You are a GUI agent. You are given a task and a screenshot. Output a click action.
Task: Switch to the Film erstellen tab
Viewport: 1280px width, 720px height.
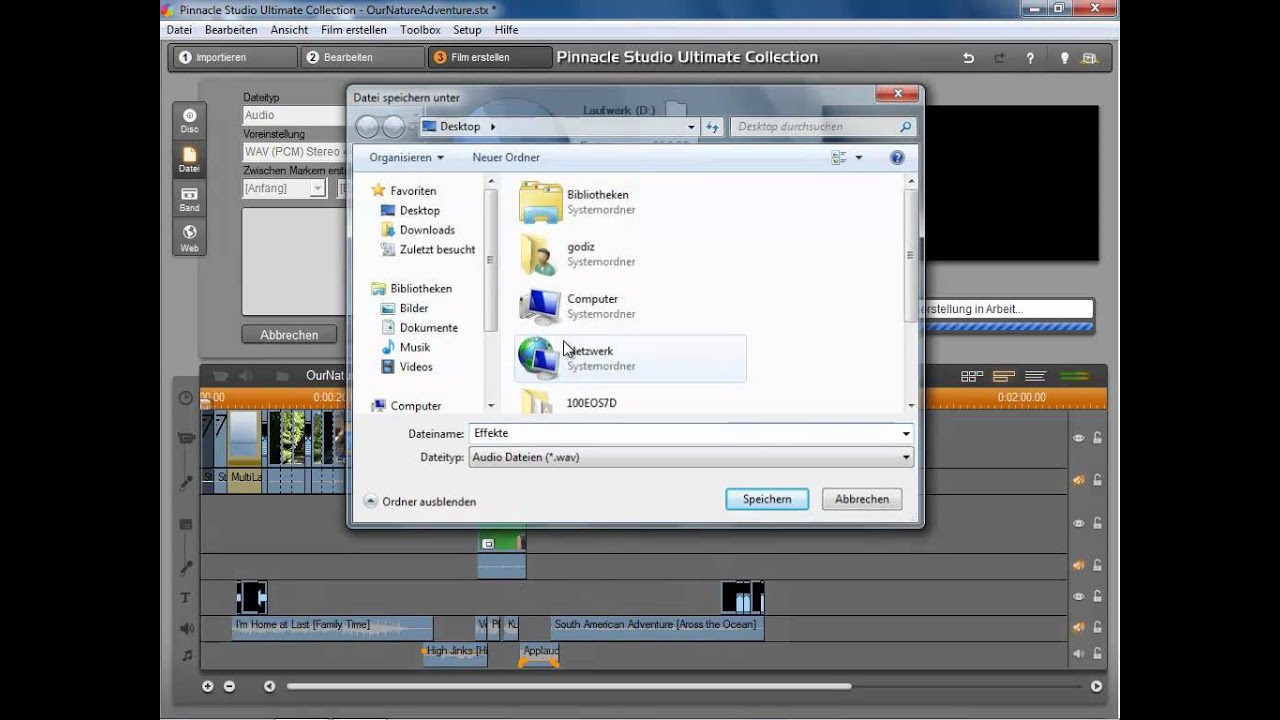(x=490, y=57)
